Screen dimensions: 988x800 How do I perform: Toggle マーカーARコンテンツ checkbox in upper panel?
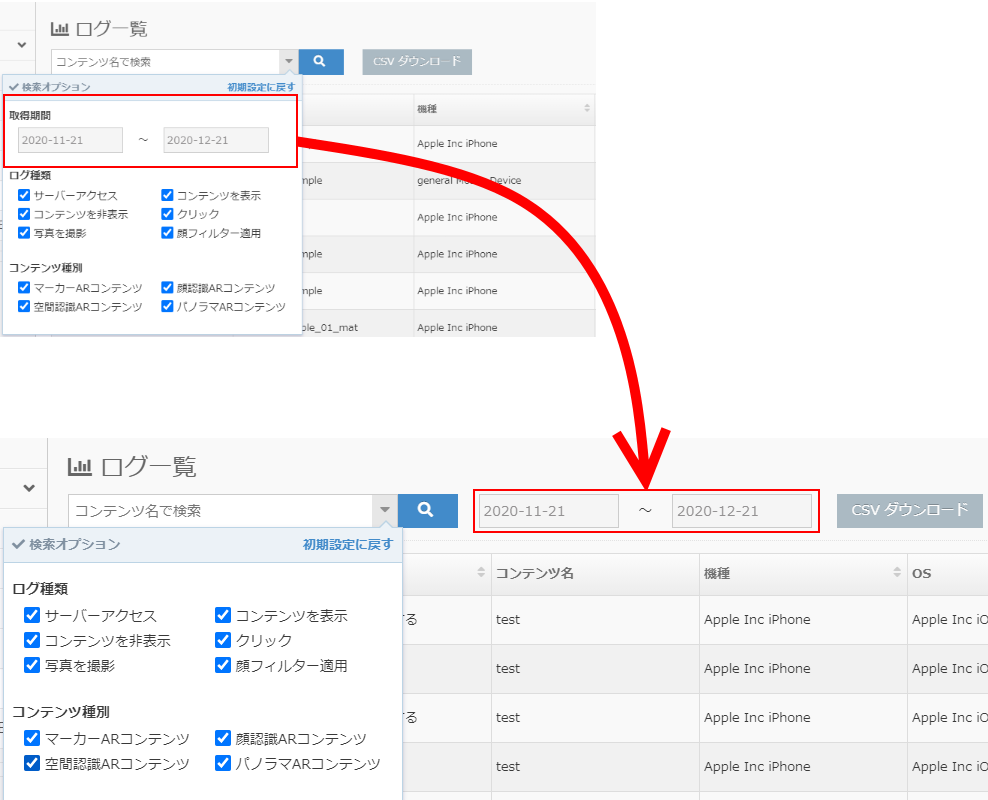[24, 287]
